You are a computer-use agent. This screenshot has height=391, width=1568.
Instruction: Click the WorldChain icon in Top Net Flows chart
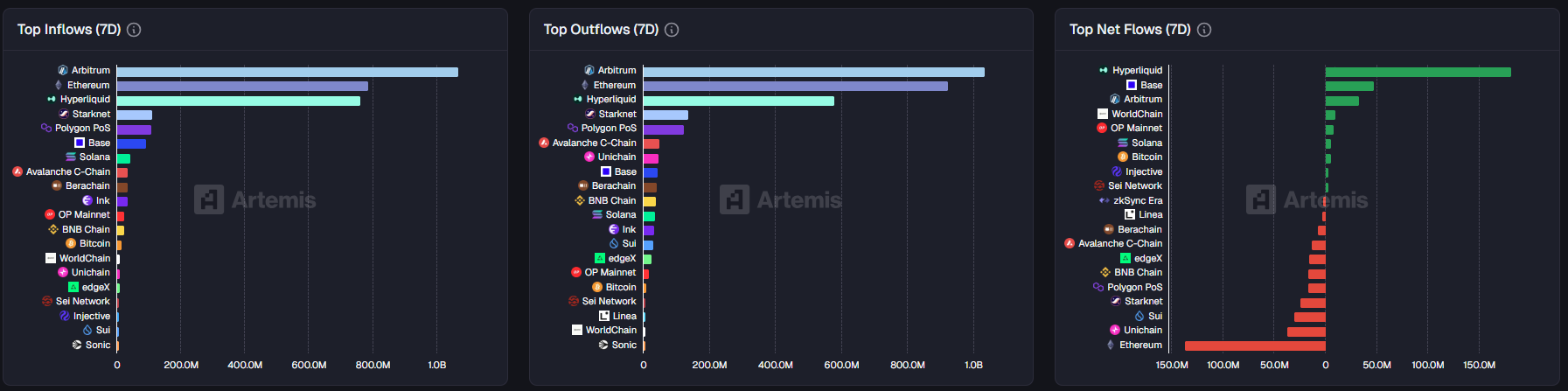pos(1103,114)
